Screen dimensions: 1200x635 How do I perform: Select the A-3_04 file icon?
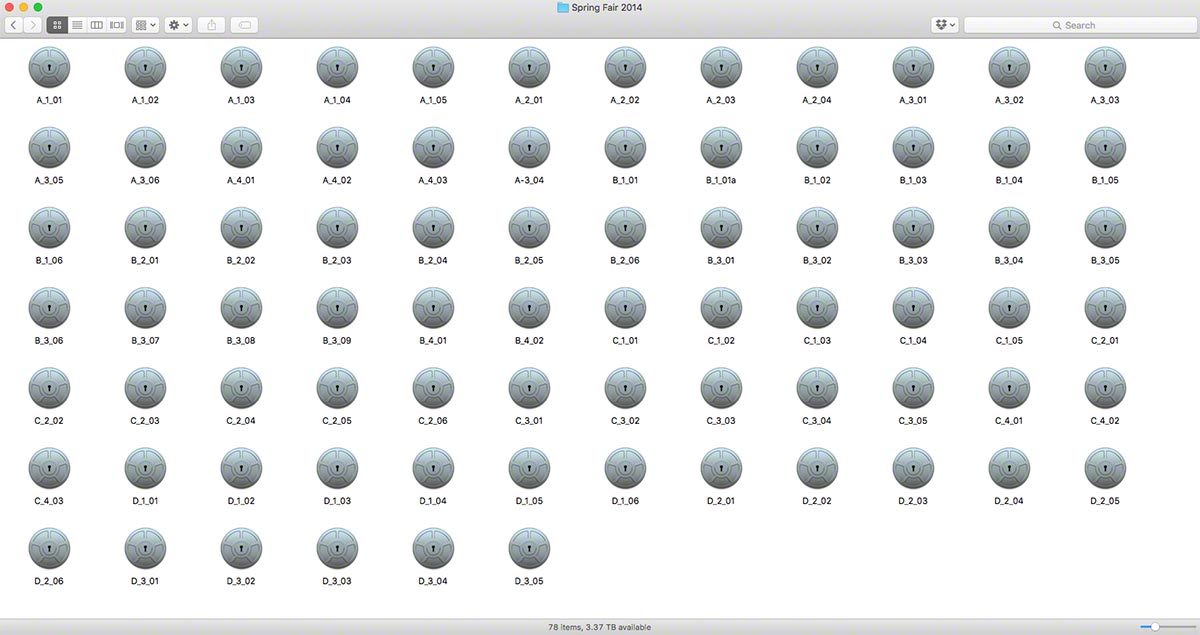[x=530, y=149]
